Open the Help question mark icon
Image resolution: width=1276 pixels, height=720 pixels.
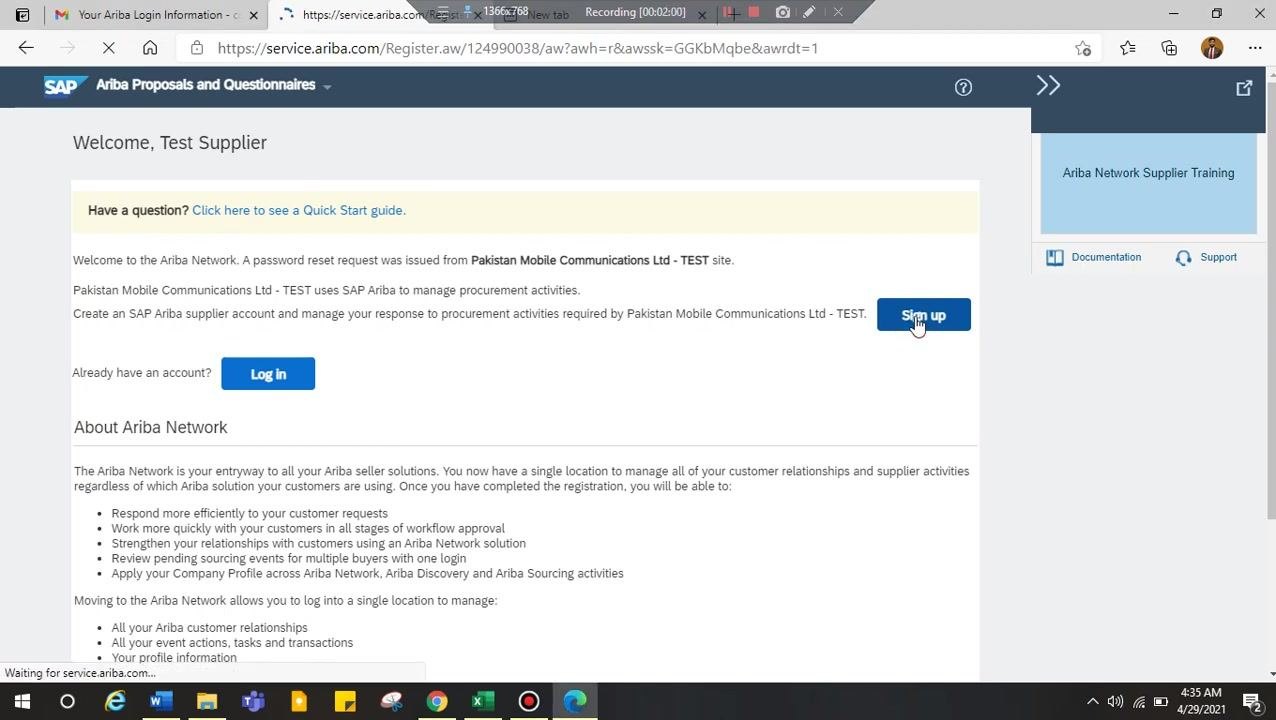coord(963,87)
